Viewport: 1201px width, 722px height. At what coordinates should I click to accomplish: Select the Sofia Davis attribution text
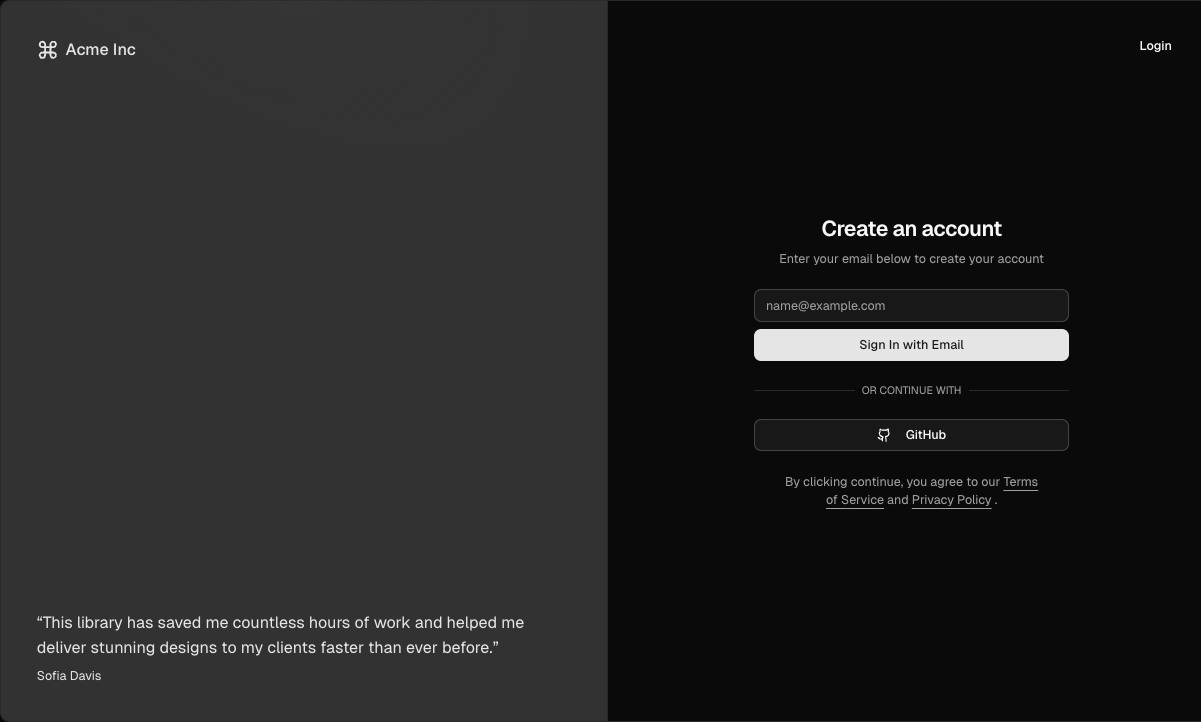pos(68,675)
